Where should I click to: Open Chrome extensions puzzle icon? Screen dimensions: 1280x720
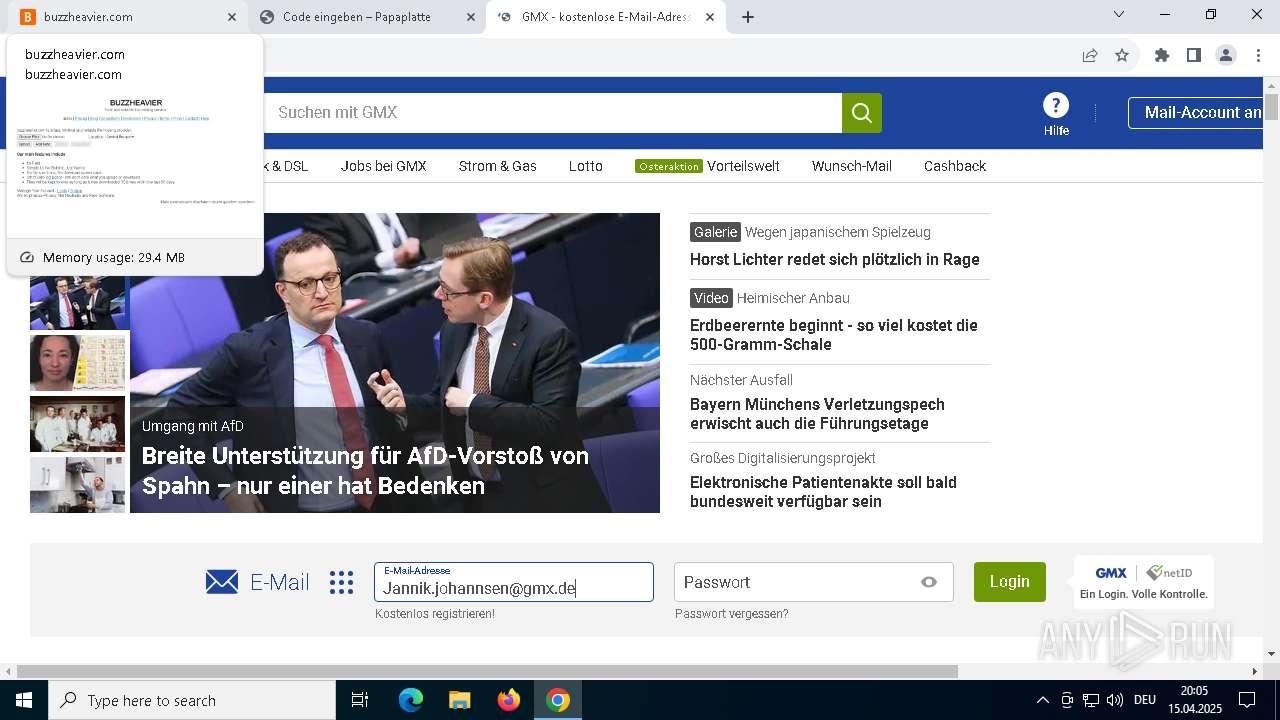coord(1162,56)
